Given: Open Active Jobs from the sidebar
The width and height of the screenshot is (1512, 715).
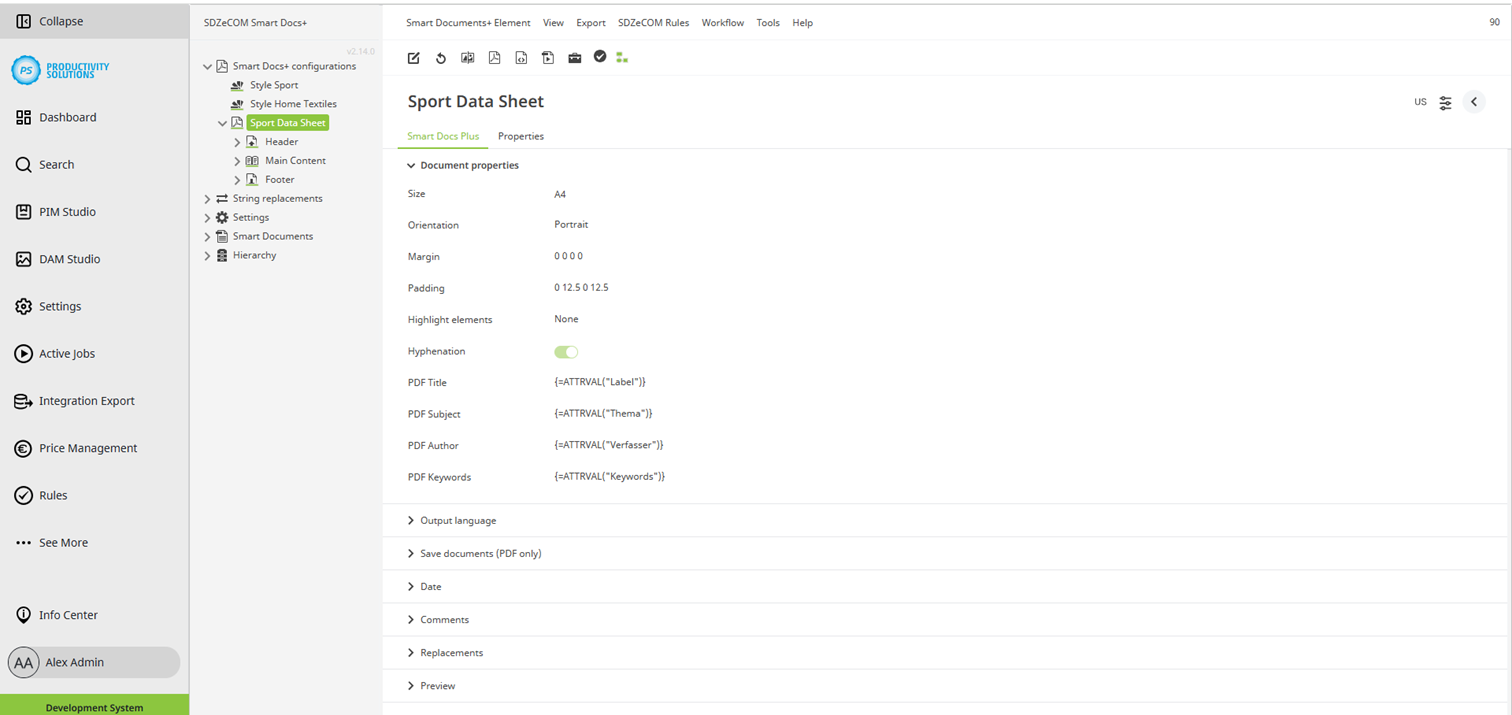Looking at the screenshot, I should tap(67, 353).
